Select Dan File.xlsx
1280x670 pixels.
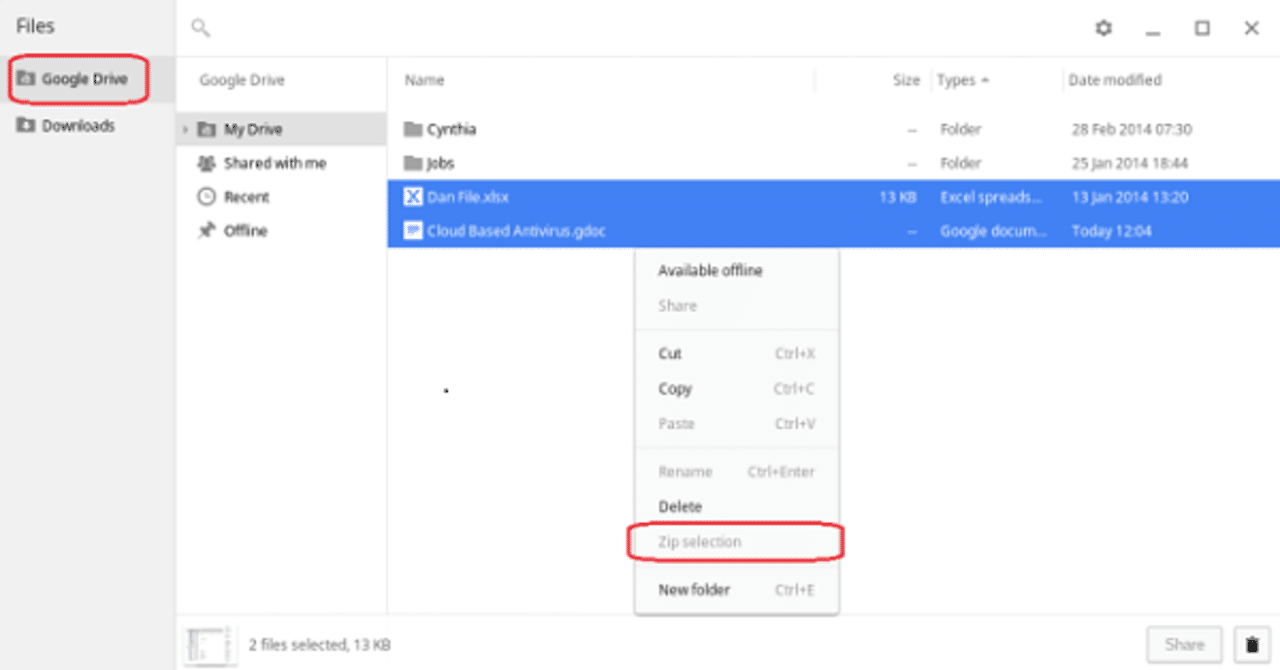833,197
